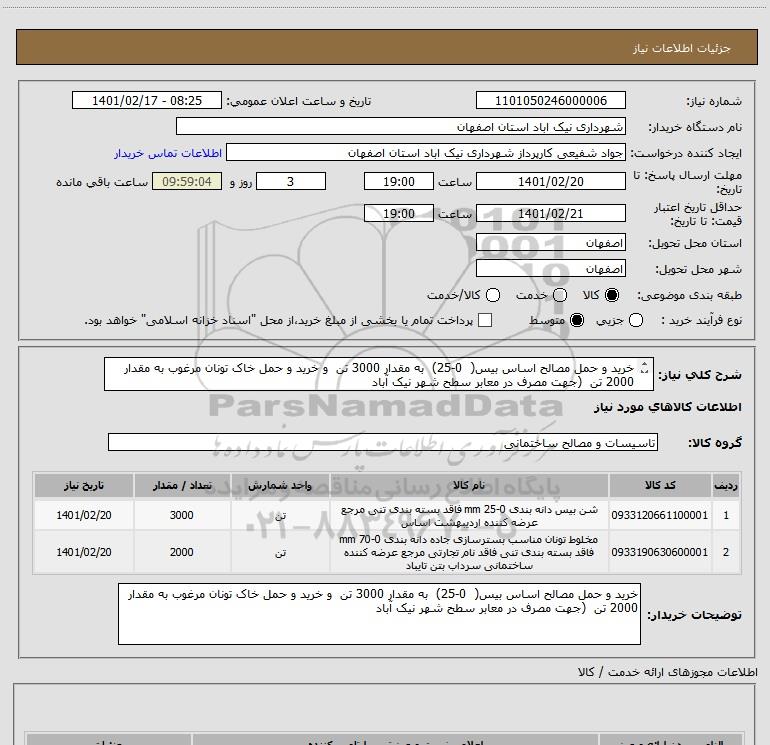The width and height of the screenshot is (770, 745).
Task: Click the price validity date 1401/02/21 field
Action: 550,213
